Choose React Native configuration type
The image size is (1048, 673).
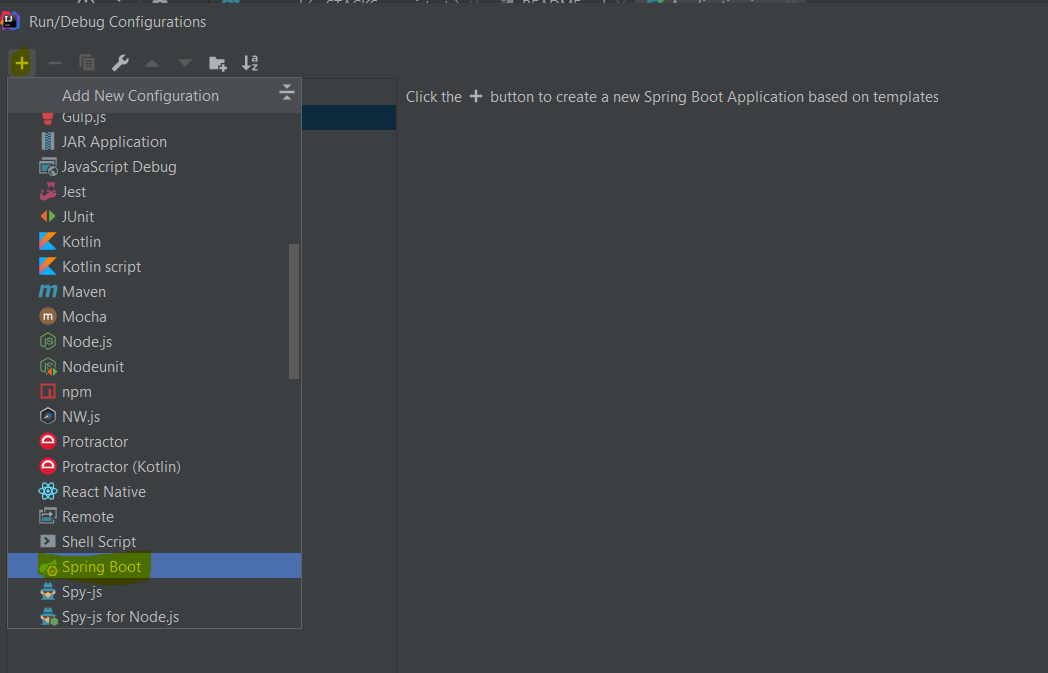point(154,491)
